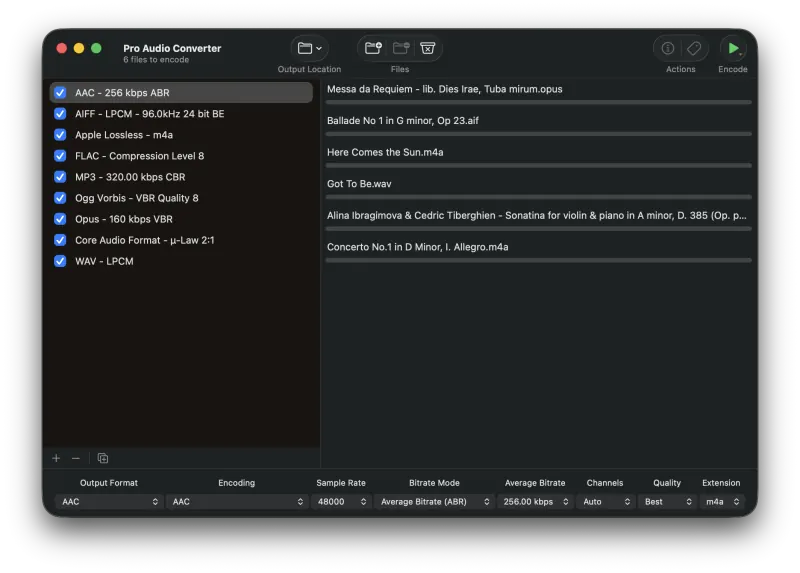The width and height of the screenshot is (800, 573).
Task: Click progress bar under Here Comes the Sun
Action: pos(538,165)
